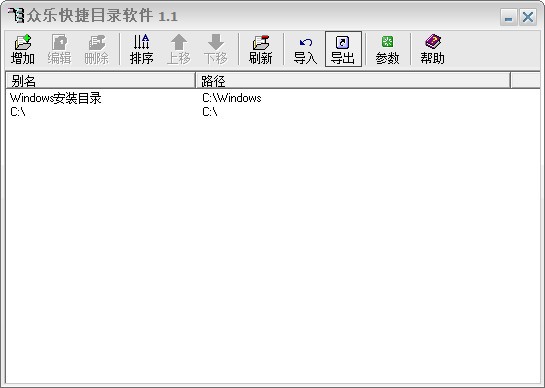The width and height of the screenshot is (545, 388).
Task: Click the 路径 column header
Action: click(353, 81)
